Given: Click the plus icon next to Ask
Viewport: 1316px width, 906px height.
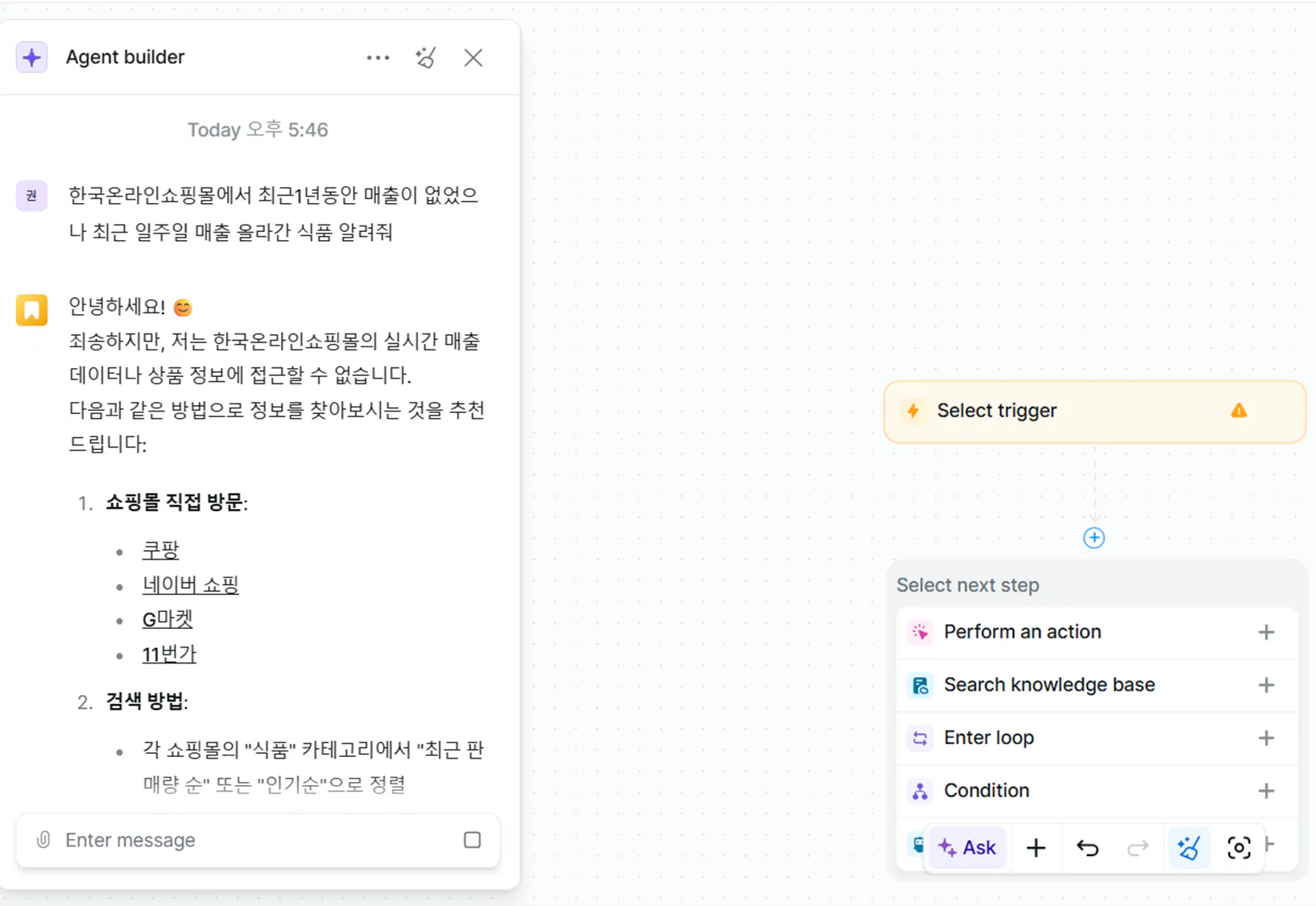Looking at the screenshot, I should pos(1036,847).
